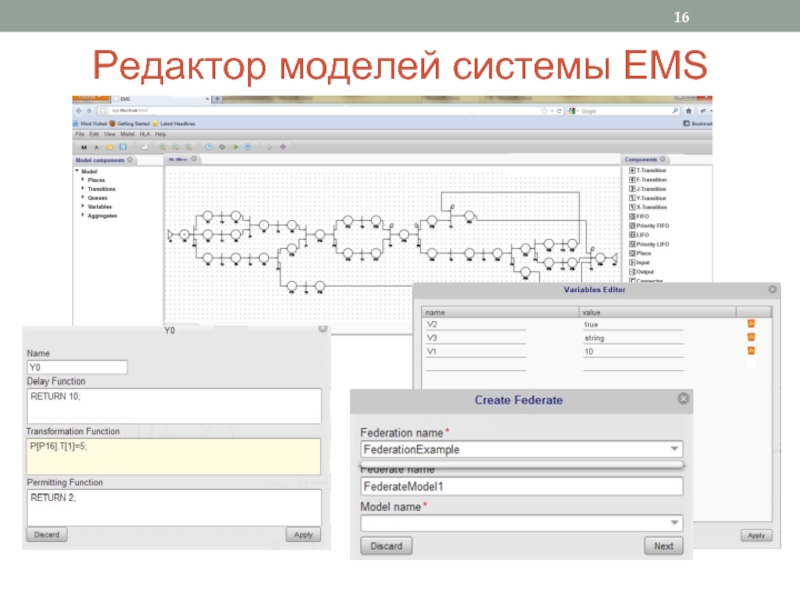Image resolution: width=800 pixels, height=600 pixels.
Task: Click the Federate name field FederateModel1
Action: pyautogui.click(x=521, y=486)
